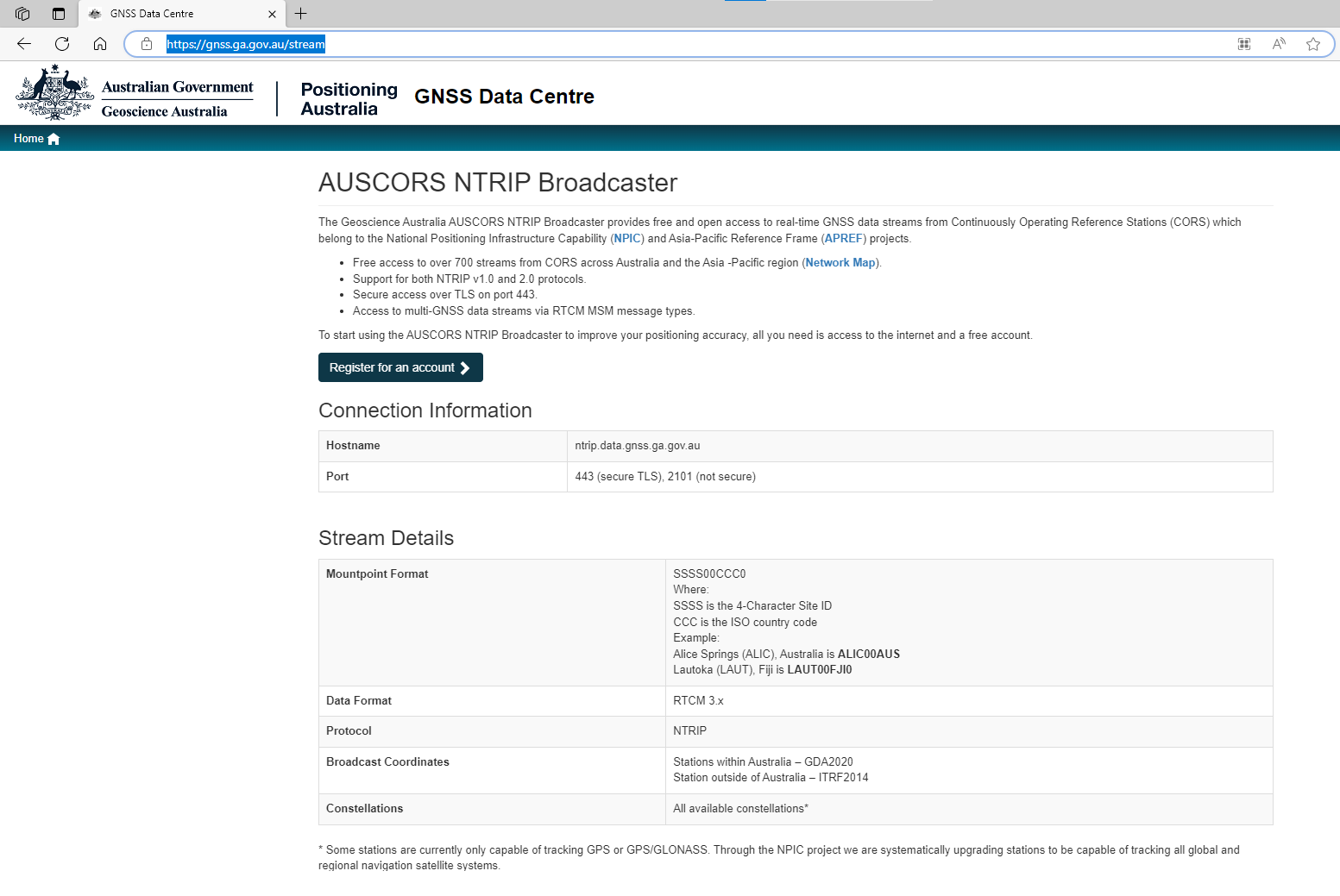The image size is (1340, 896).
Task: Open the NPIC link
Action: coord(627,239)
